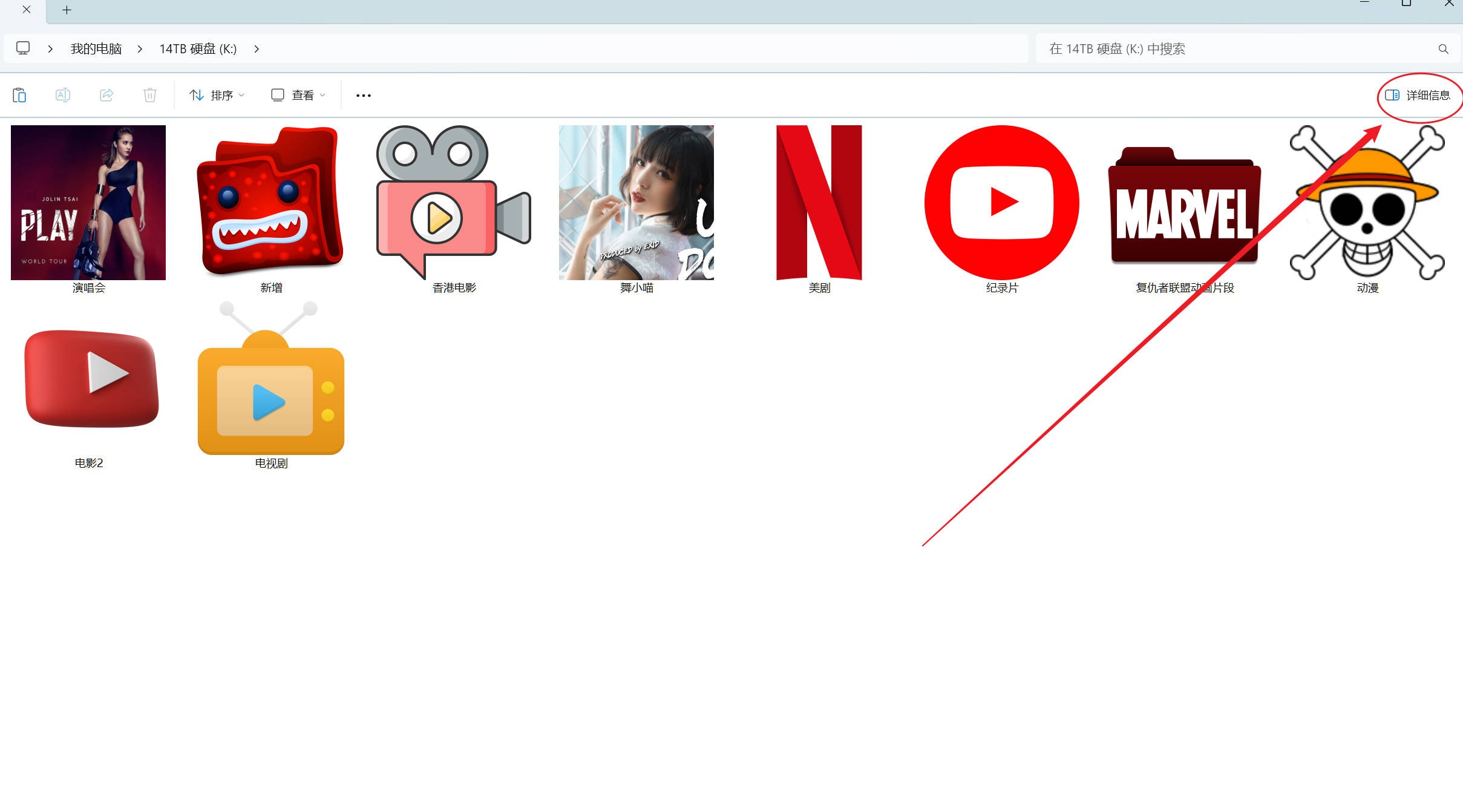The image size is (1463, 812).
Task: Click the Paste clipboard icon
Action: (x=19, y=95)
